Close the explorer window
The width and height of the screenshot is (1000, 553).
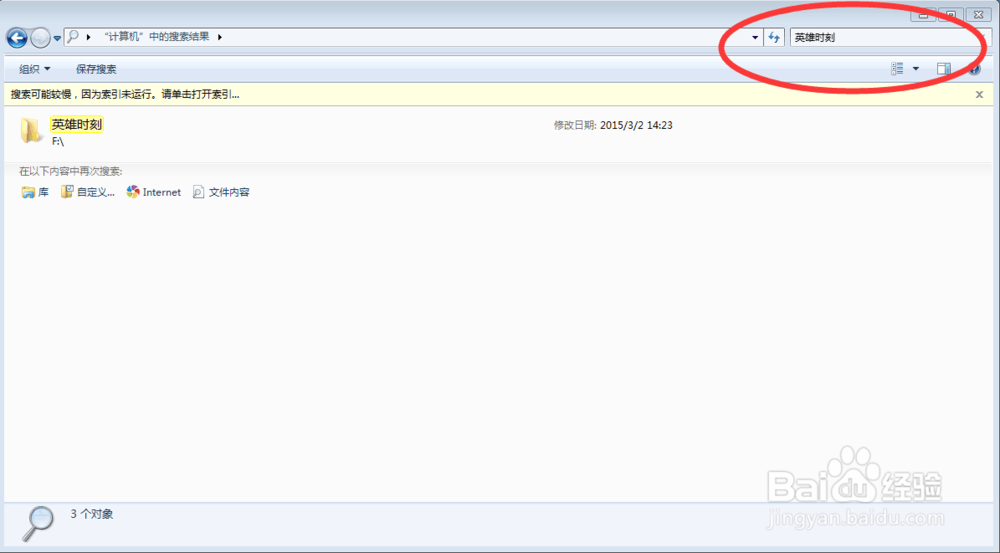[x=978, y=14]
